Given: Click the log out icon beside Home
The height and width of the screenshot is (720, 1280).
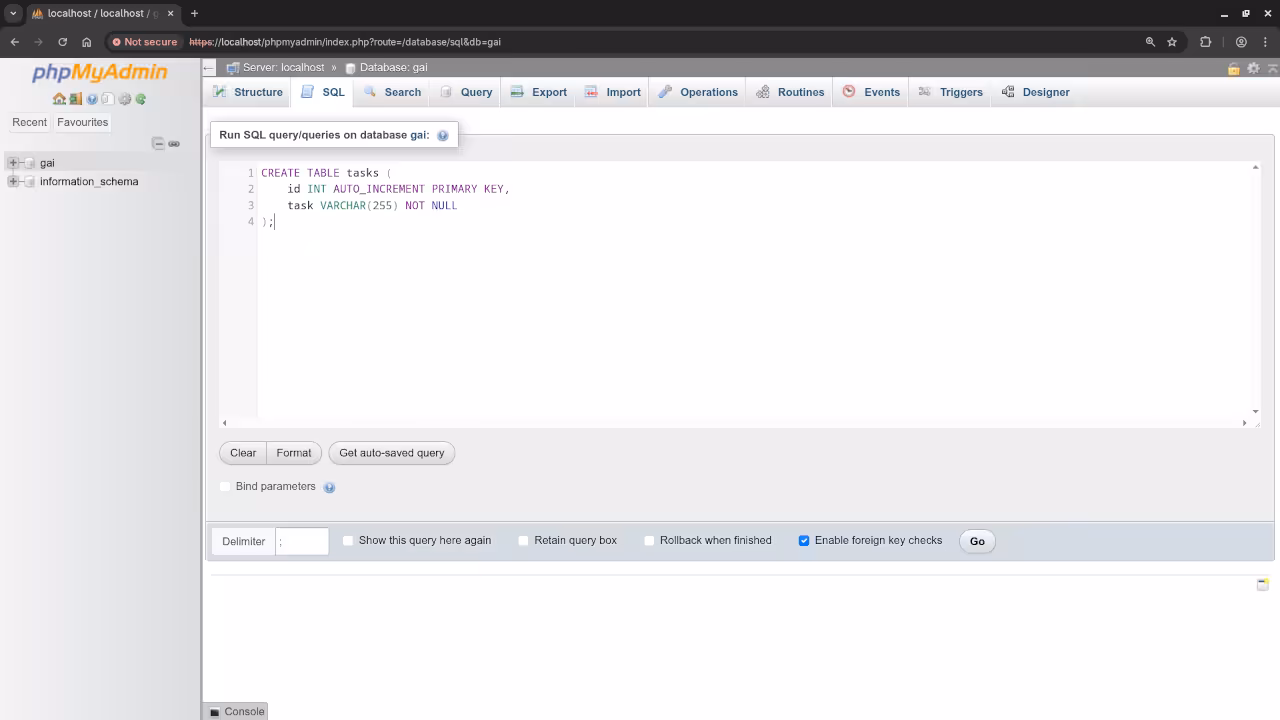Looking at the screenshot, I should [75, 99].
